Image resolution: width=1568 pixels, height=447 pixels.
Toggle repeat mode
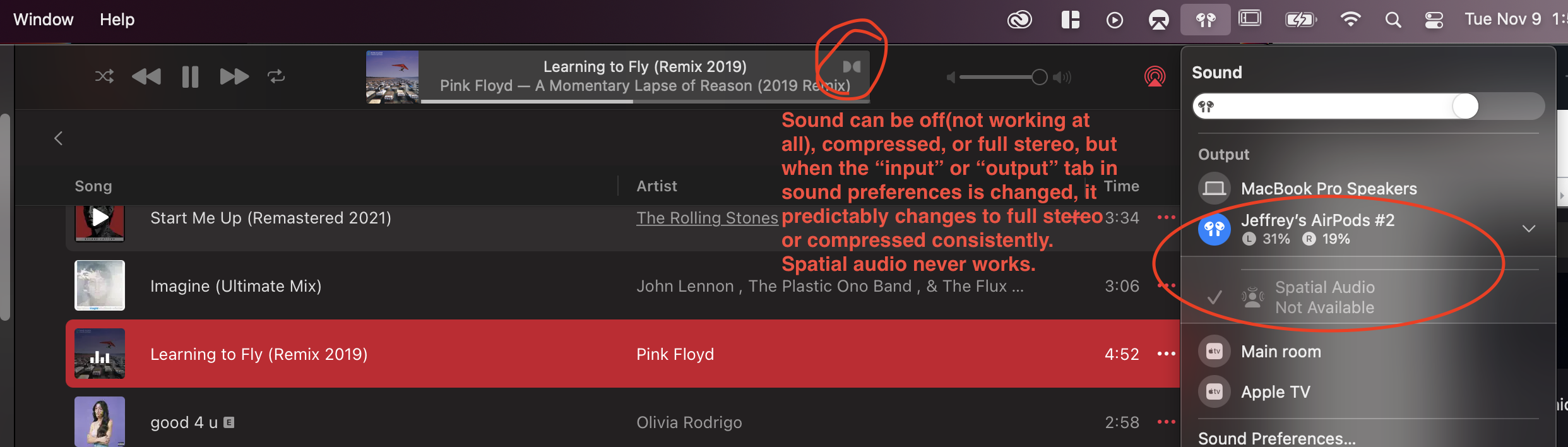click(x=276, y=77)
